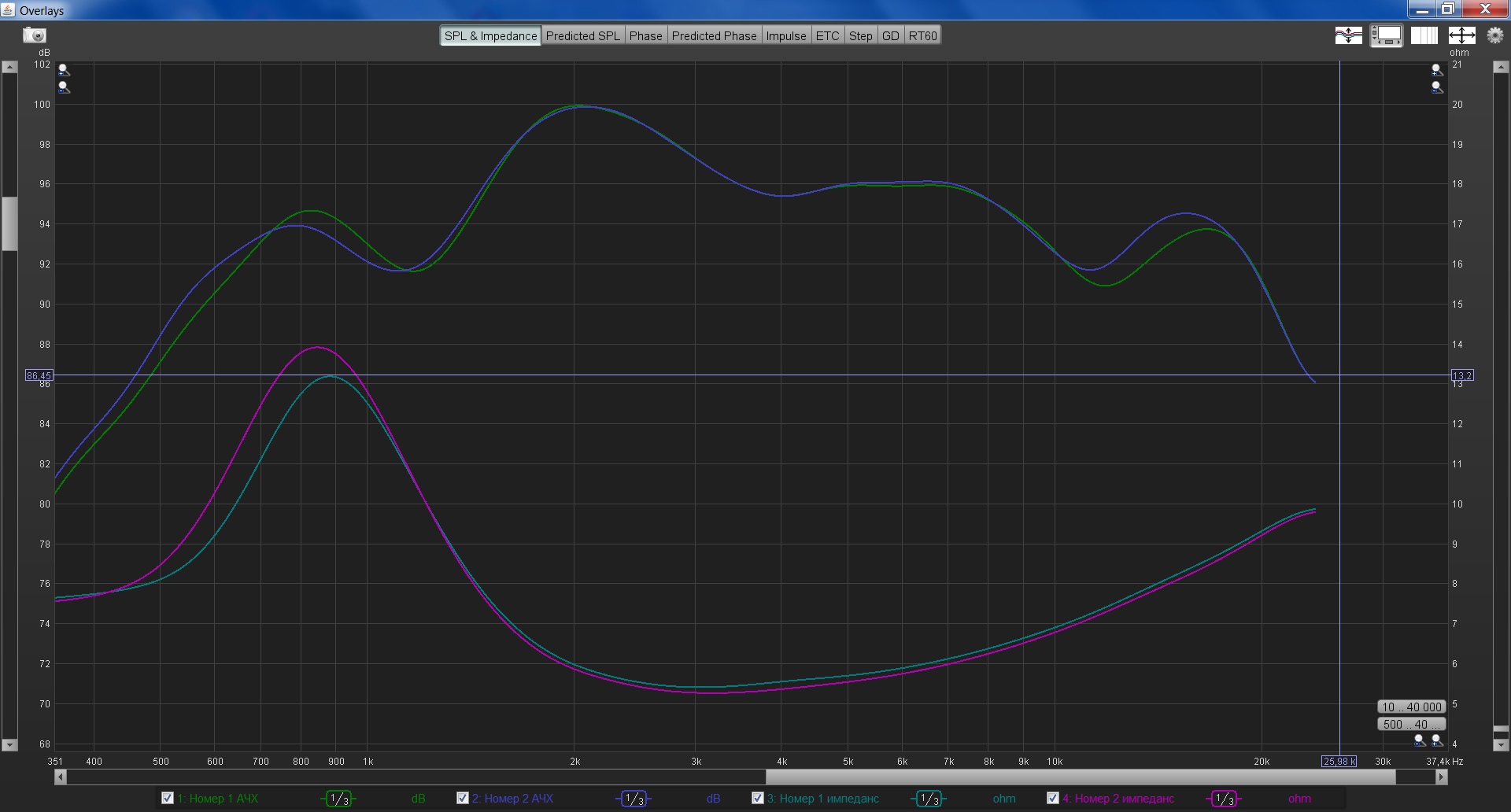
Task: Set frequency range to 10 .. 40 000
Action: (1412, 707)
